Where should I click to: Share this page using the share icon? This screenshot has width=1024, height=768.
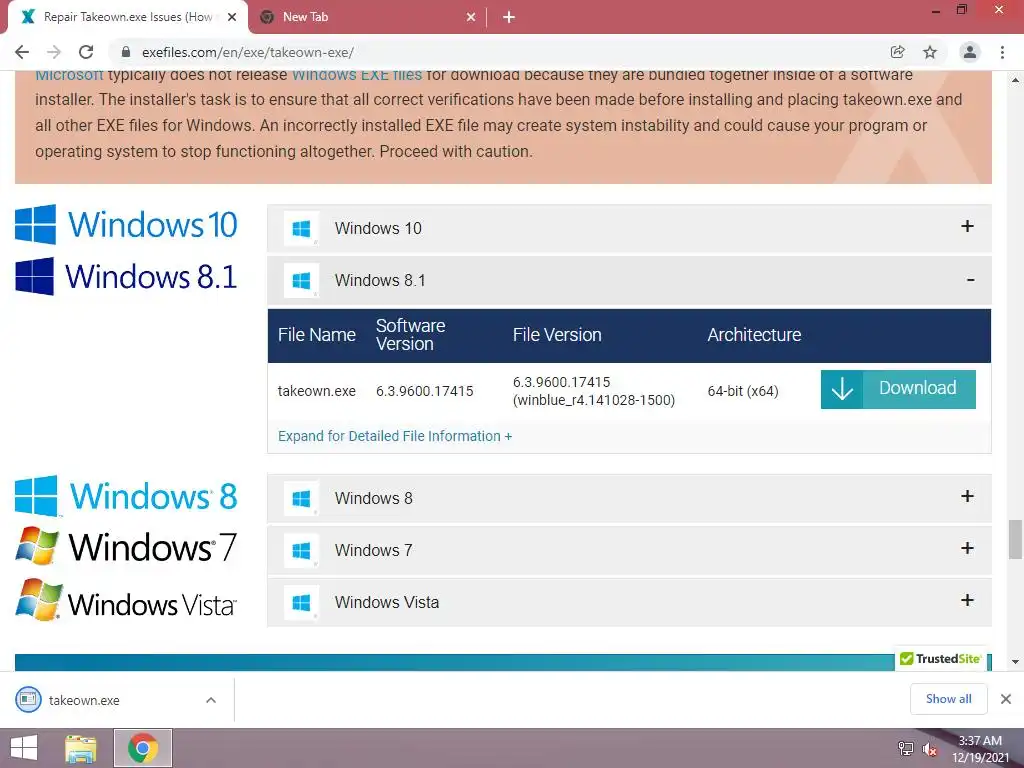tap(898, 52)
